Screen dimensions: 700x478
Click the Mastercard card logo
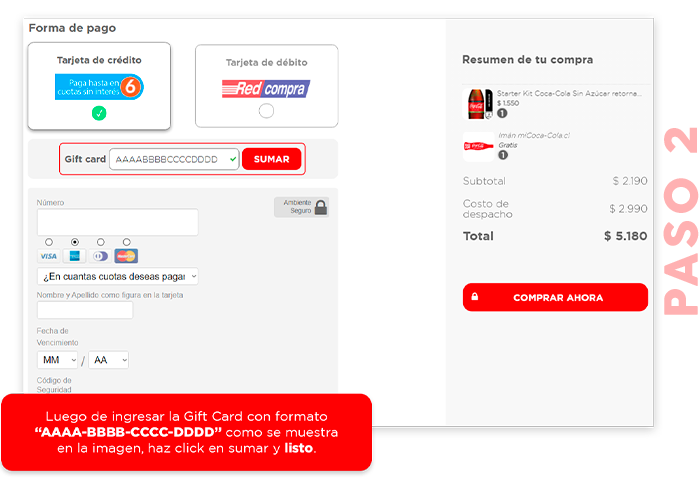click(126, 256)
